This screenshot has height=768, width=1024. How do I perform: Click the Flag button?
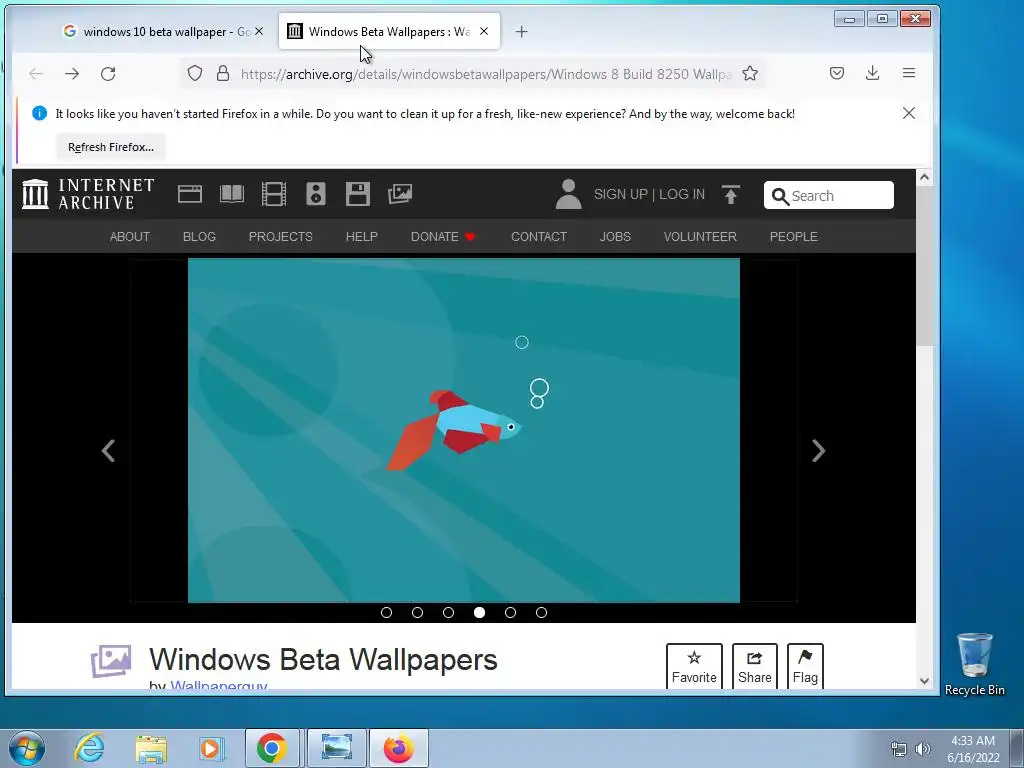(805, 667)
